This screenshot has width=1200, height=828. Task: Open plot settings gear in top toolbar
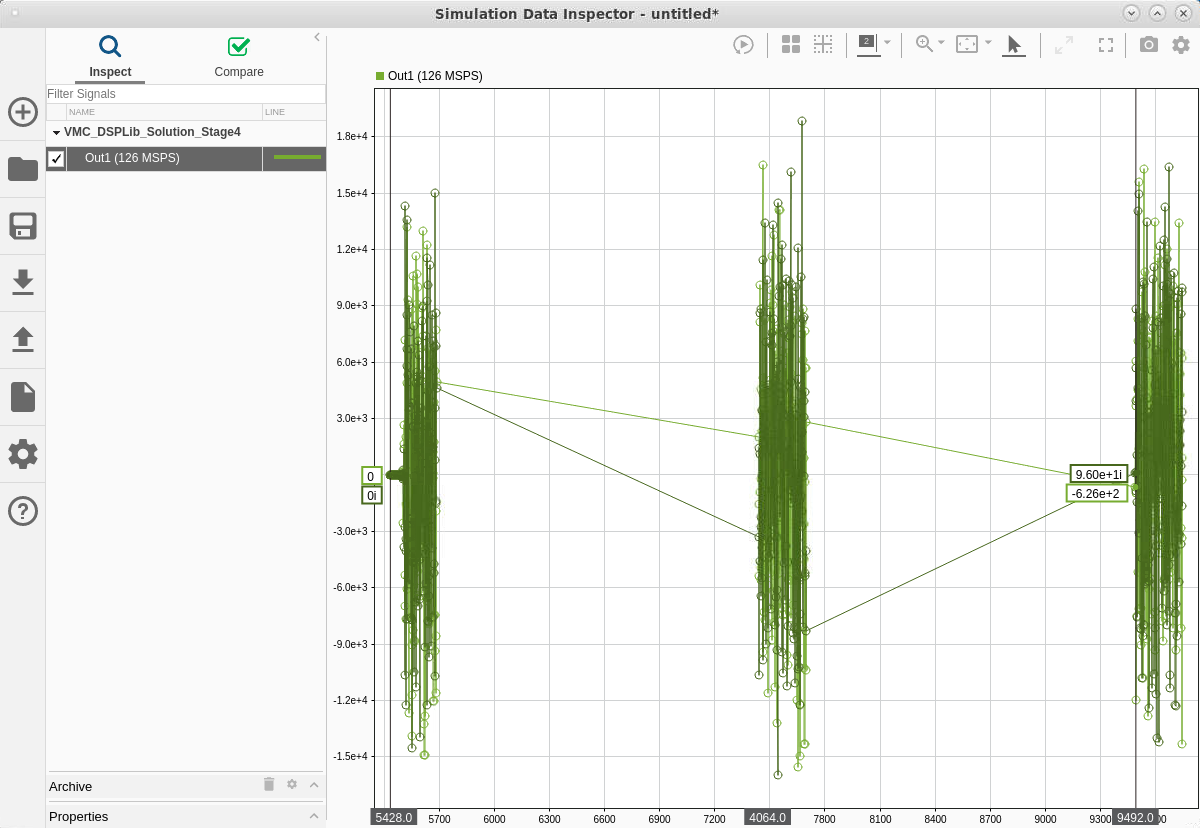(1181, 44)
